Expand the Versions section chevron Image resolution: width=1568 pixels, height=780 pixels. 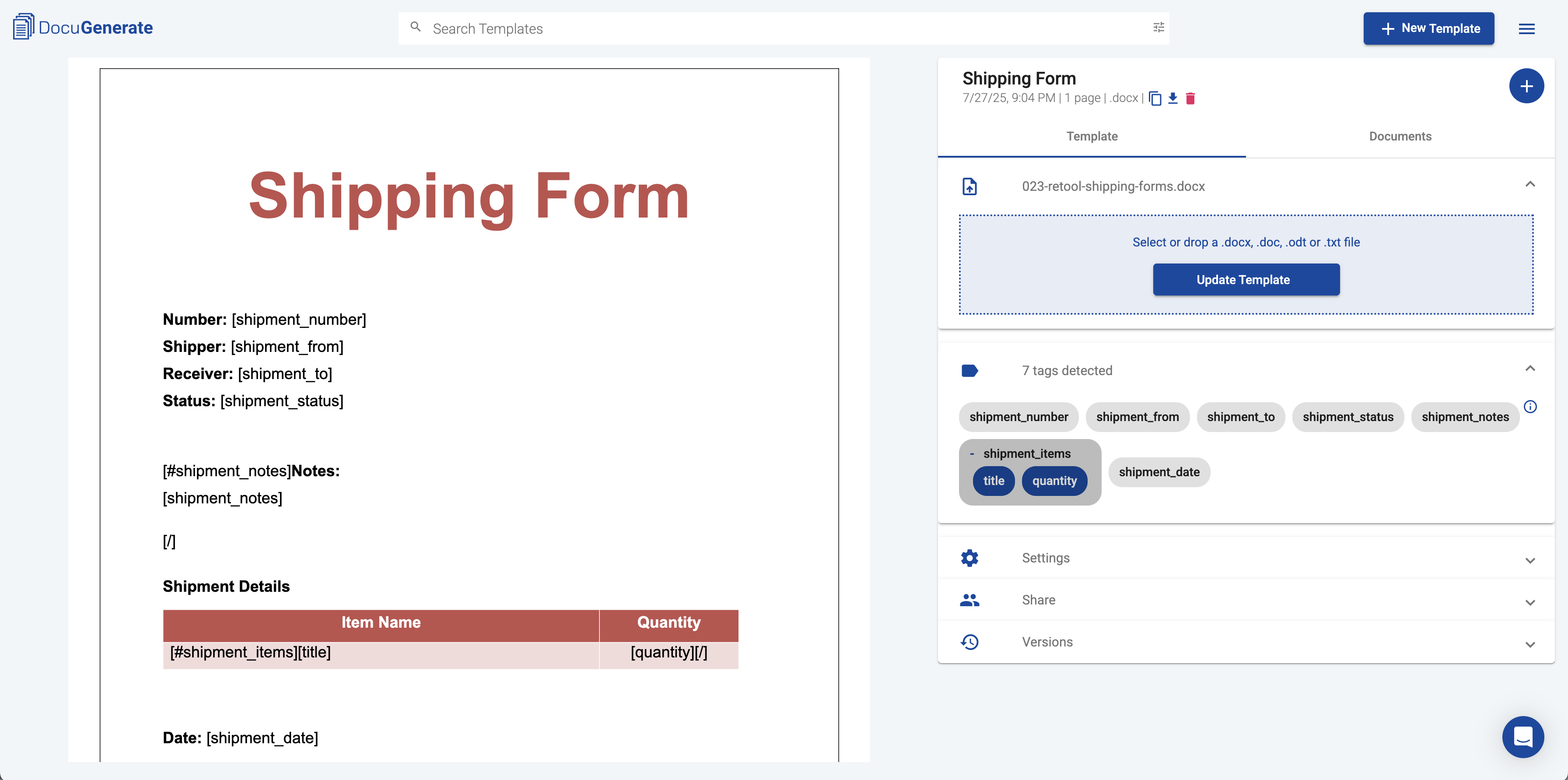tap(1529, 644)
